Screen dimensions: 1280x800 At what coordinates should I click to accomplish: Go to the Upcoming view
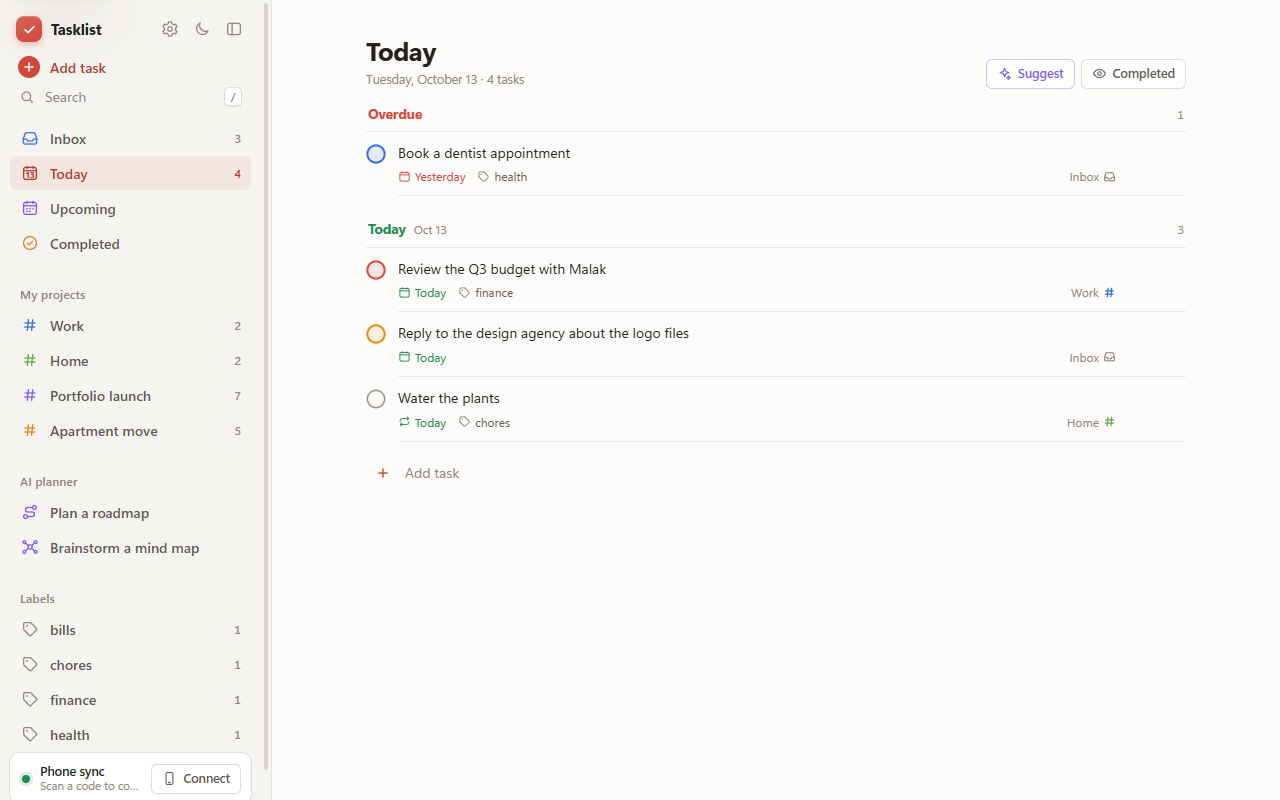(x=130, y=209)
